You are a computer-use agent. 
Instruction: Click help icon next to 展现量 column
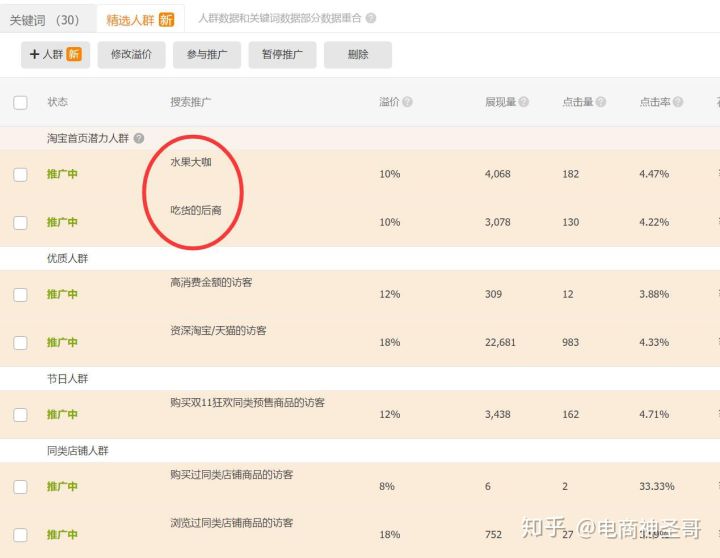[x=524, y=103]
